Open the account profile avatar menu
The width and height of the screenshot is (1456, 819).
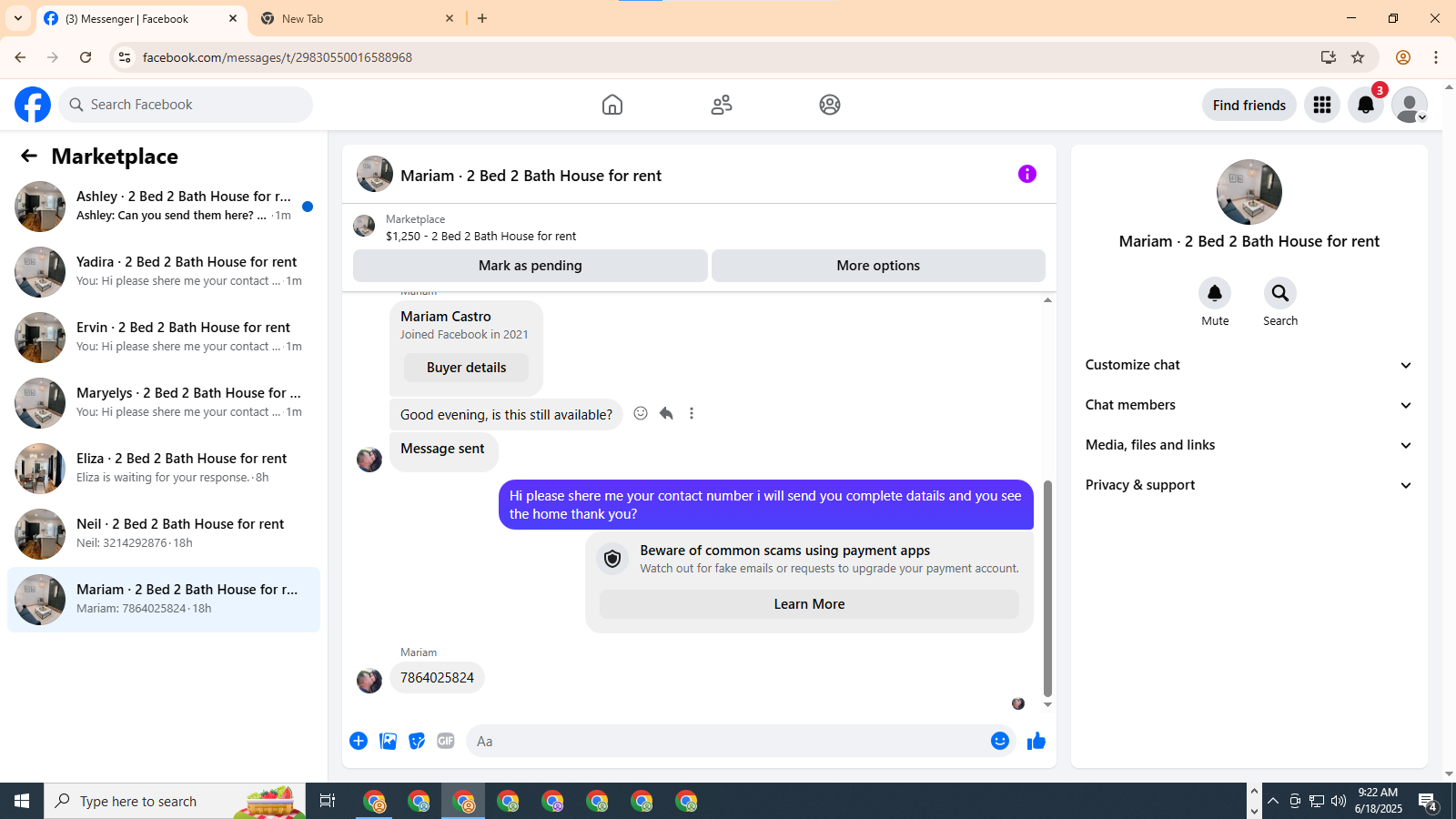pyautogui.click(x=1410, y=105)
